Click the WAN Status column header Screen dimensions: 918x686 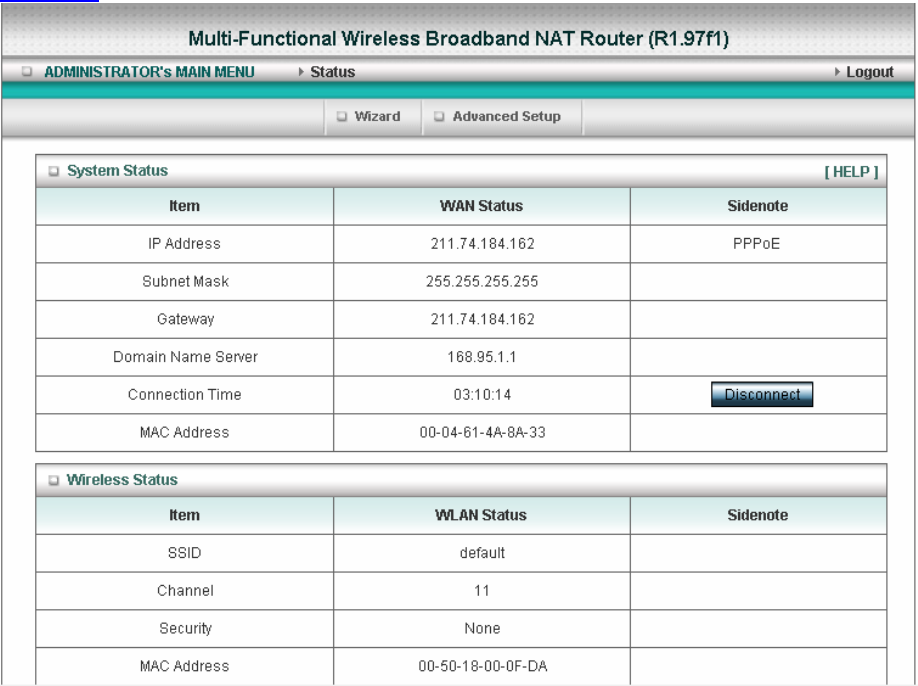point(481,206)
